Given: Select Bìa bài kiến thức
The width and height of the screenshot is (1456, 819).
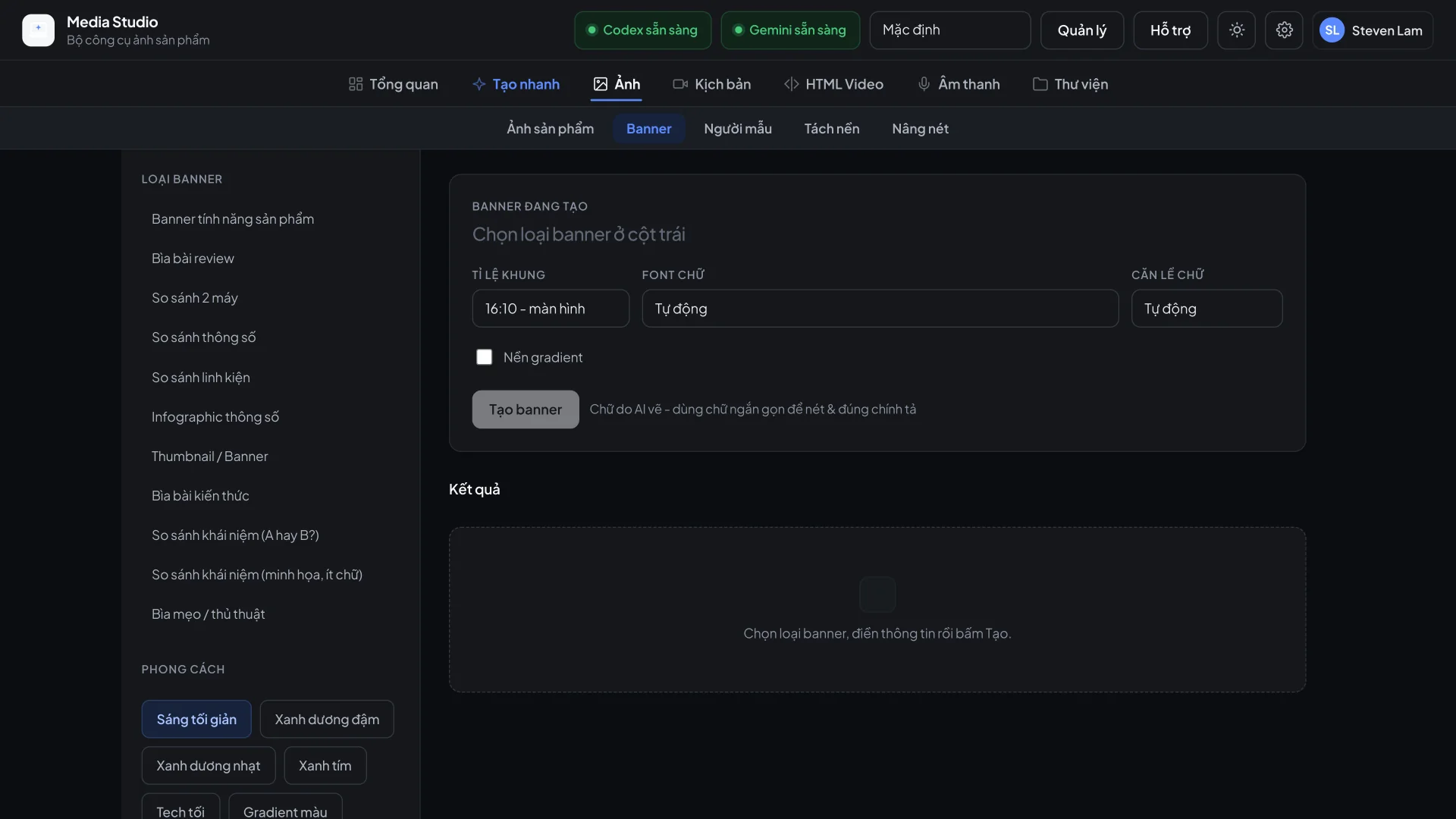Looking at the screenshot, I should [x=270, y=496].
